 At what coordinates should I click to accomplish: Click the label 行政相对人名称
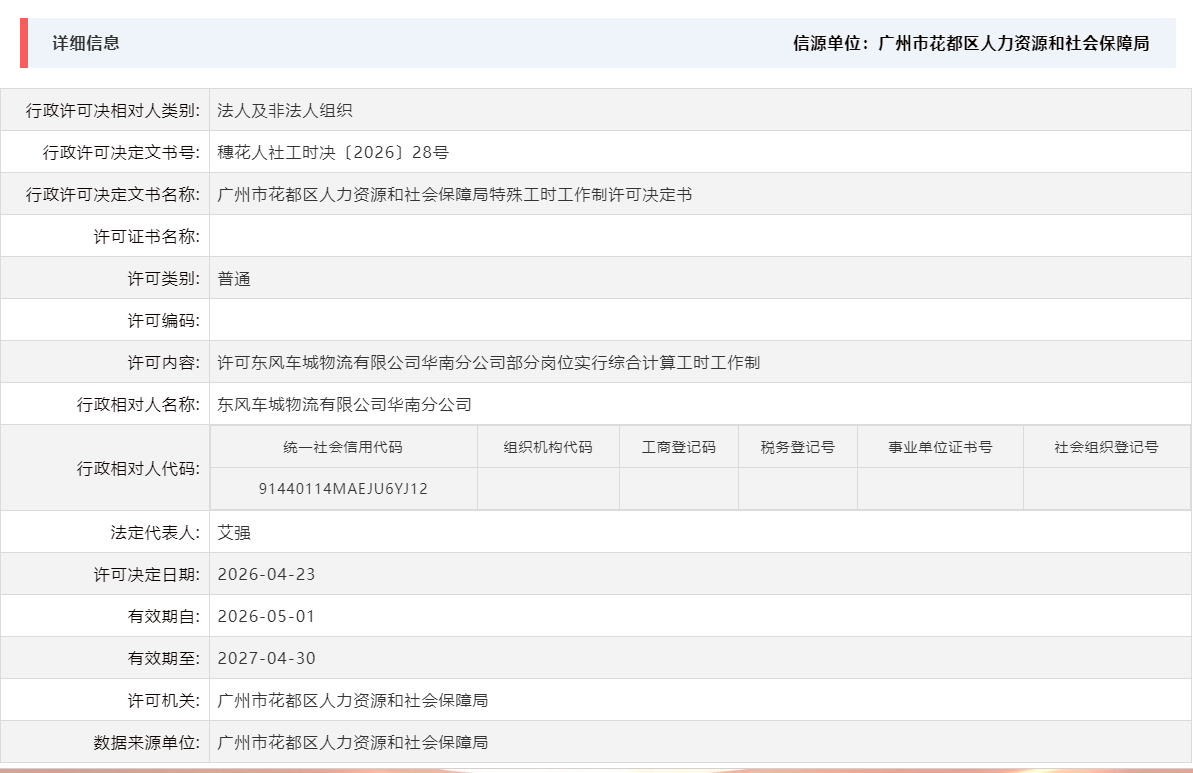point(138,404)
